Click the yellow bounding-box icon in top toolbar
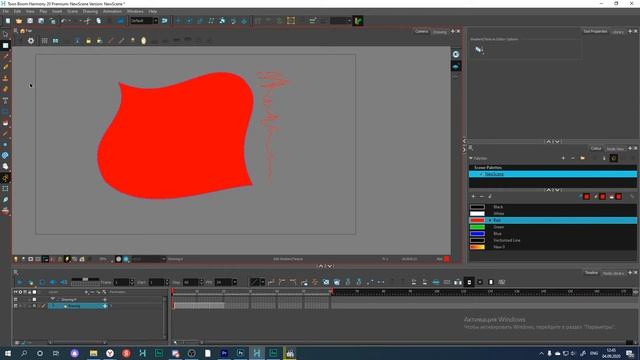 point(291,21)
